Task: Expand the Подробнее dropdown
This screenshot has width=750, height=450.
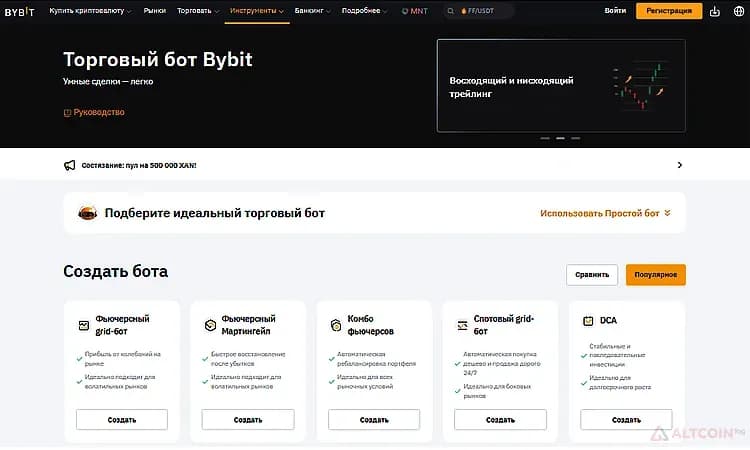Action: 364,11
